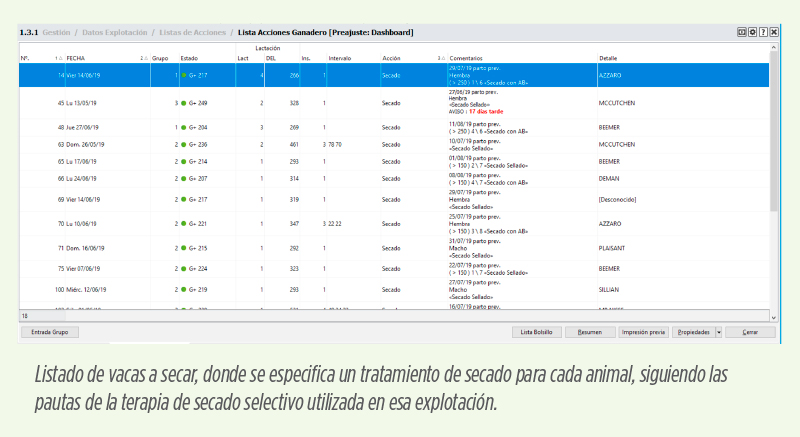800x437 pixels.
Task: Click the record count 18 in status bar
Action: coord(24,316)
